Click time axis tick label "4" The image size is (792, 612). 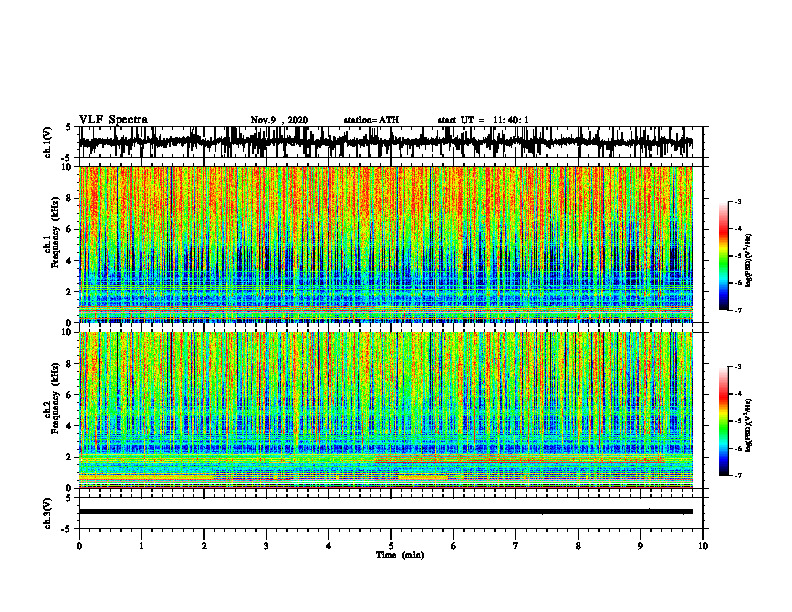click(x=329, y=546)
